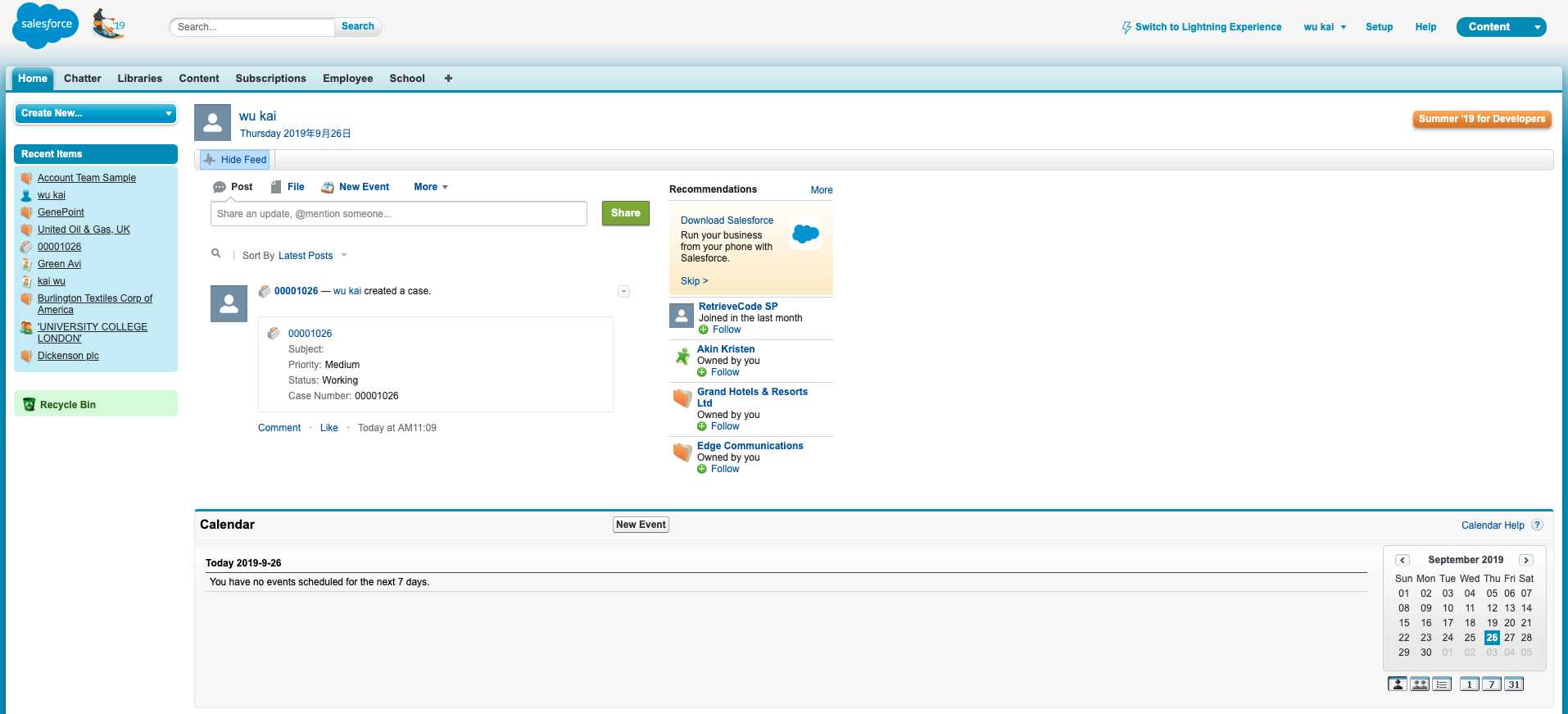1568x714 pixels.
Task: Click the green Share button
Action: (626, 213)
